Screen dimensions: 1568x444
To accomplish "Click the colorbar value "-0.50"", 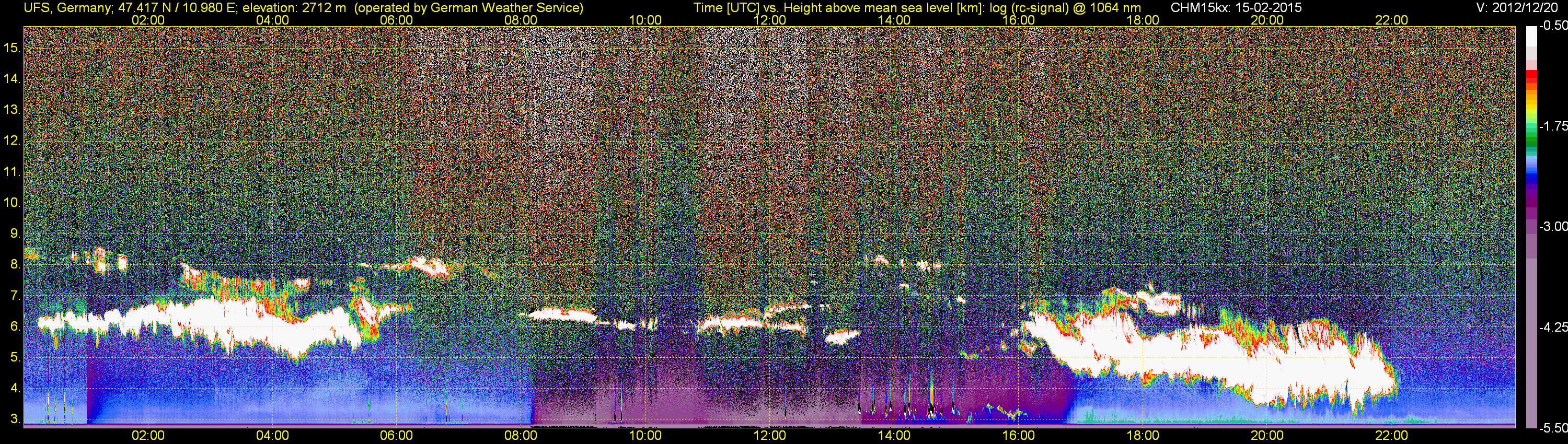I will click(x=1553, y=26).
